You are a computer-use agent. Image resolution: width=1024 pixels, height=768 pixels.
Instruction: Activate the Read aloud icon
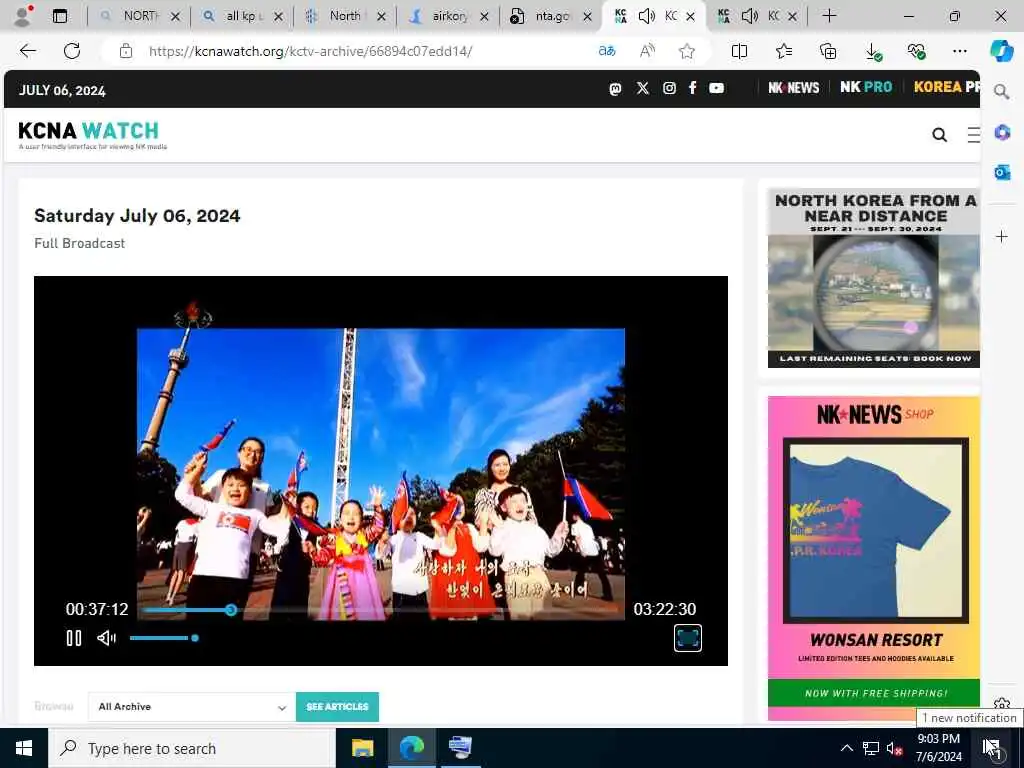tap(647, 51)
